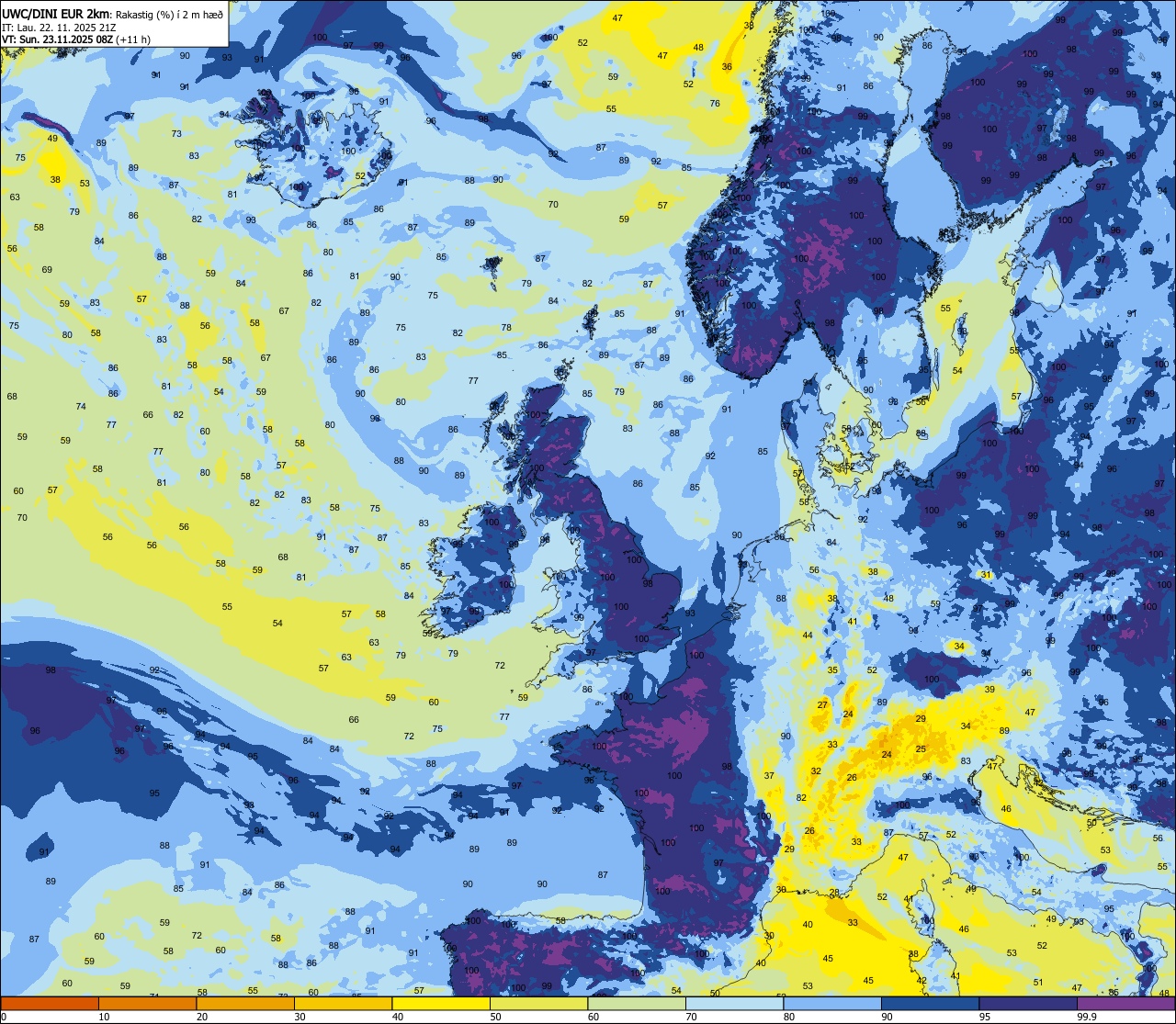Click humidity value "74" in the western Atlantic
1176x1024 pixels.
point(81,407)
